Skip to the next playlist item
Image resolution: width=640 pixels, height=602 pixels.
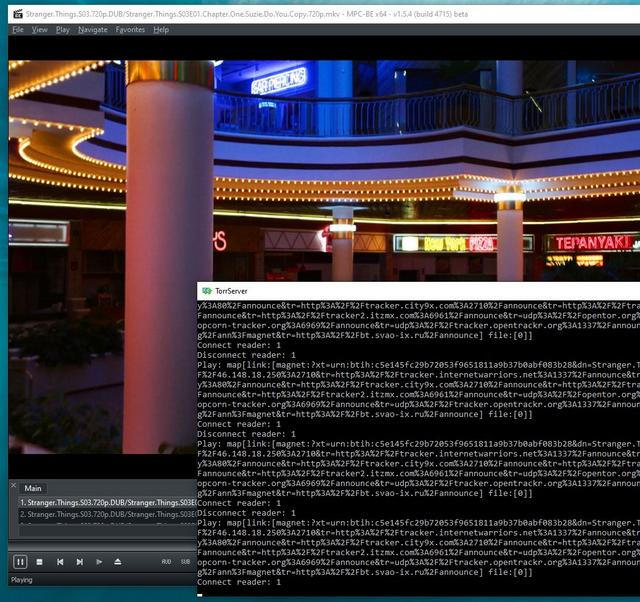coord(80,562)
